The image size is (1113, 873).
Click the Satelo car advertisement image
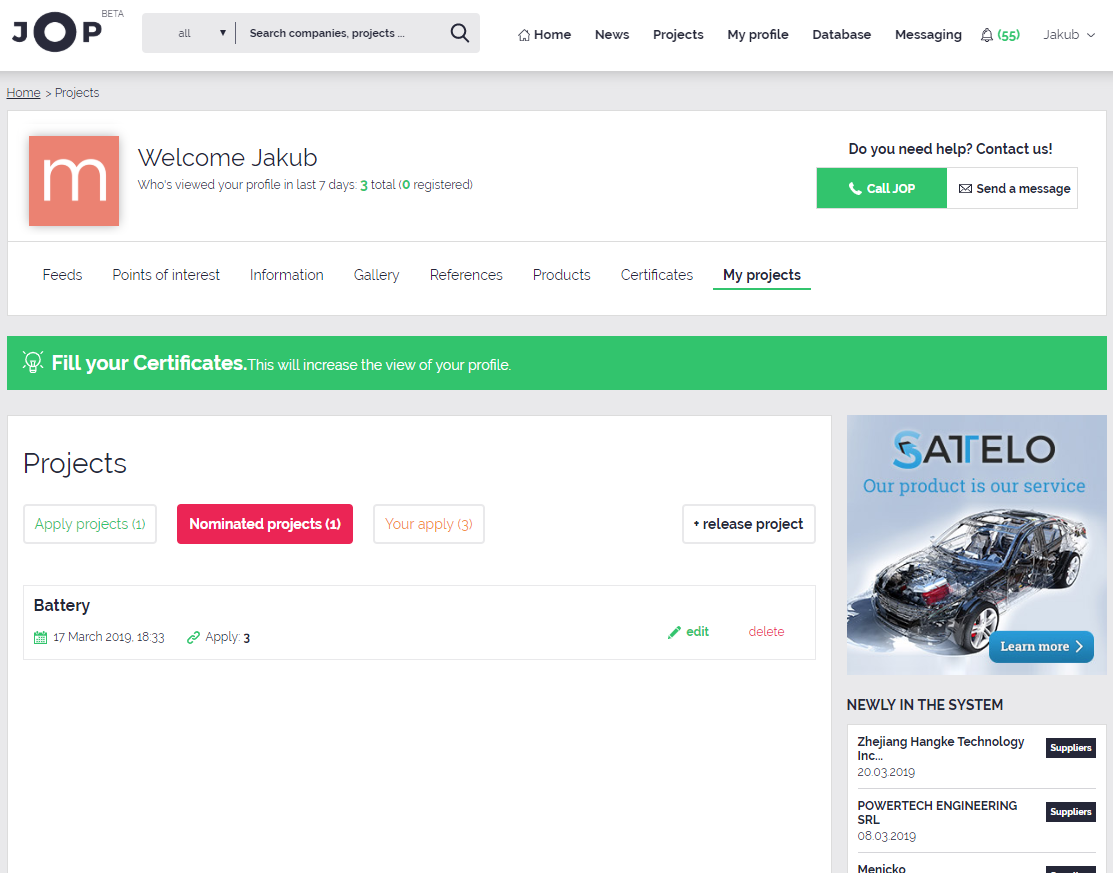(x=977, y=545)
